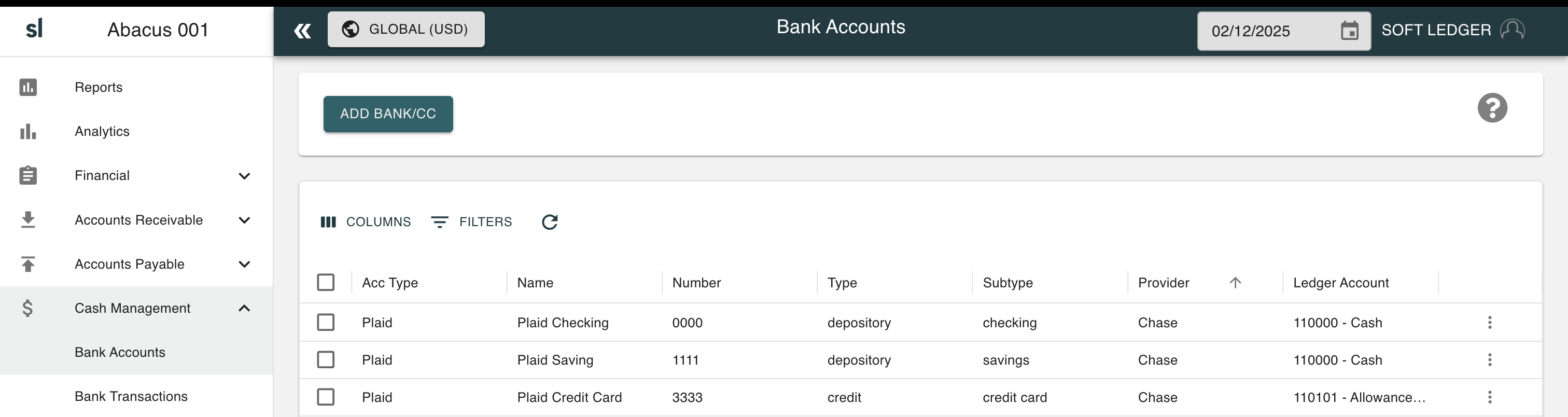Click the Accounts Payable upload icon
This screenshot has height=417, width=1568.
click(x=28, y=264)
